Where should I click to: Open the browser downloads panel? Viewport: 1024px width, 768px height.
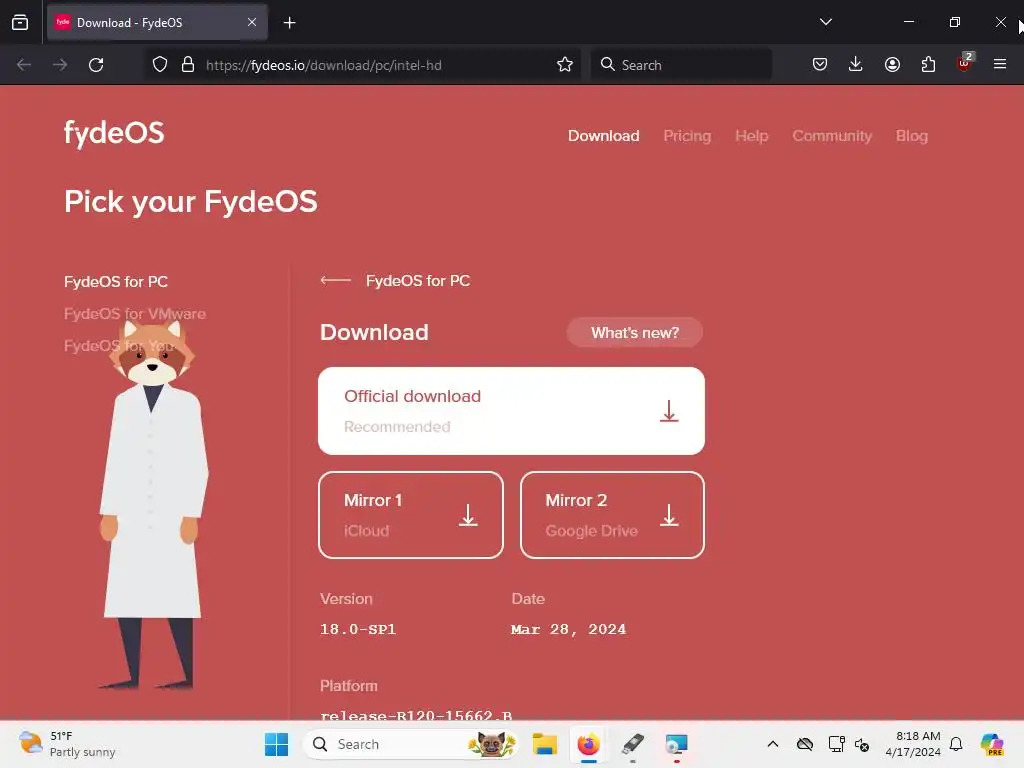[x=856, y=64]
